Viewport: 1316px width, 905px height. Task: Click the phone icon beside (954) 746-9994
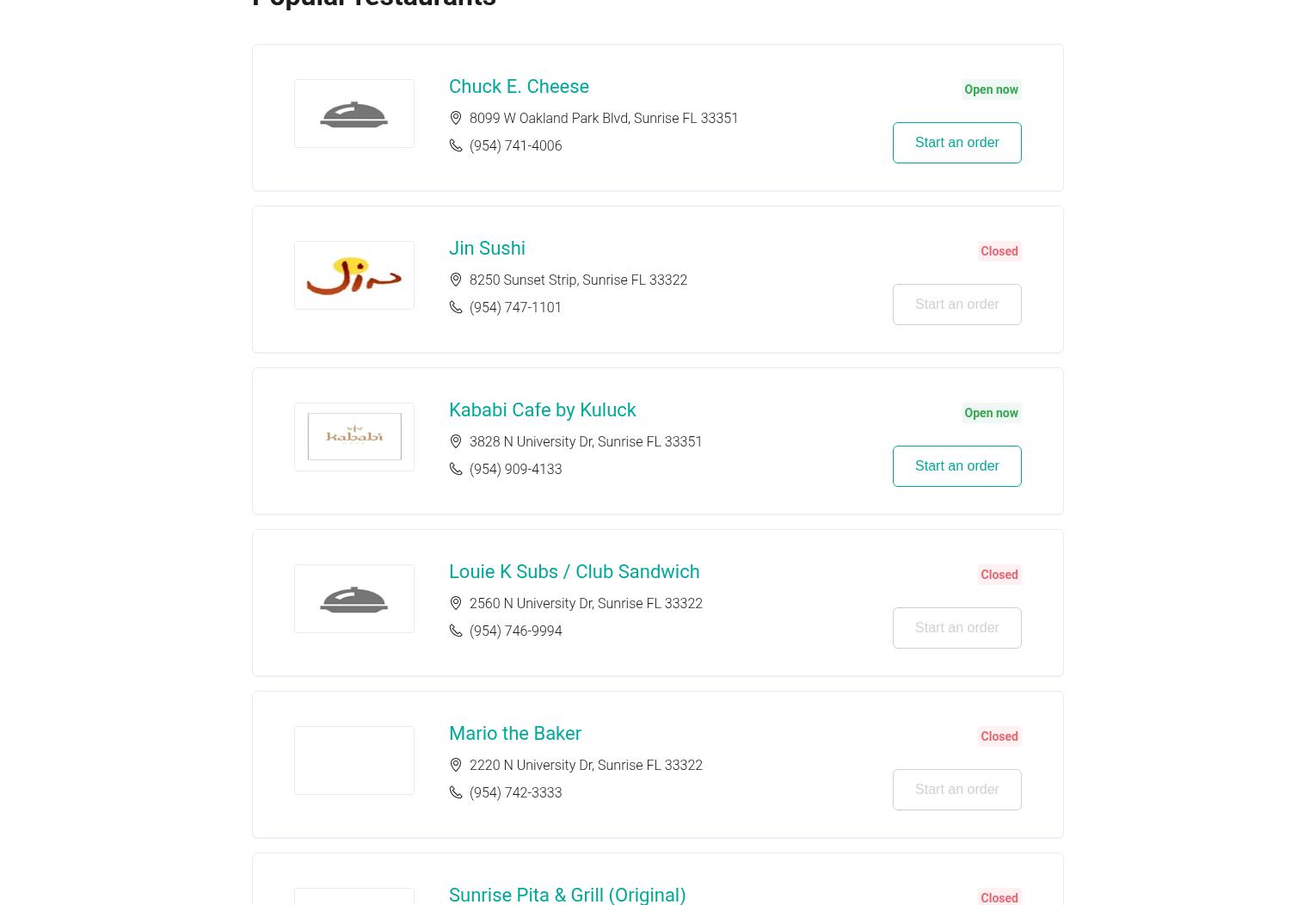pyautogui.click(x=456, y=631)
